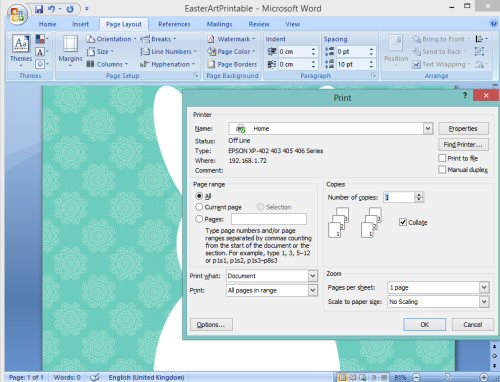
Task: Choose page Orientation
Action: click(111, 39)
